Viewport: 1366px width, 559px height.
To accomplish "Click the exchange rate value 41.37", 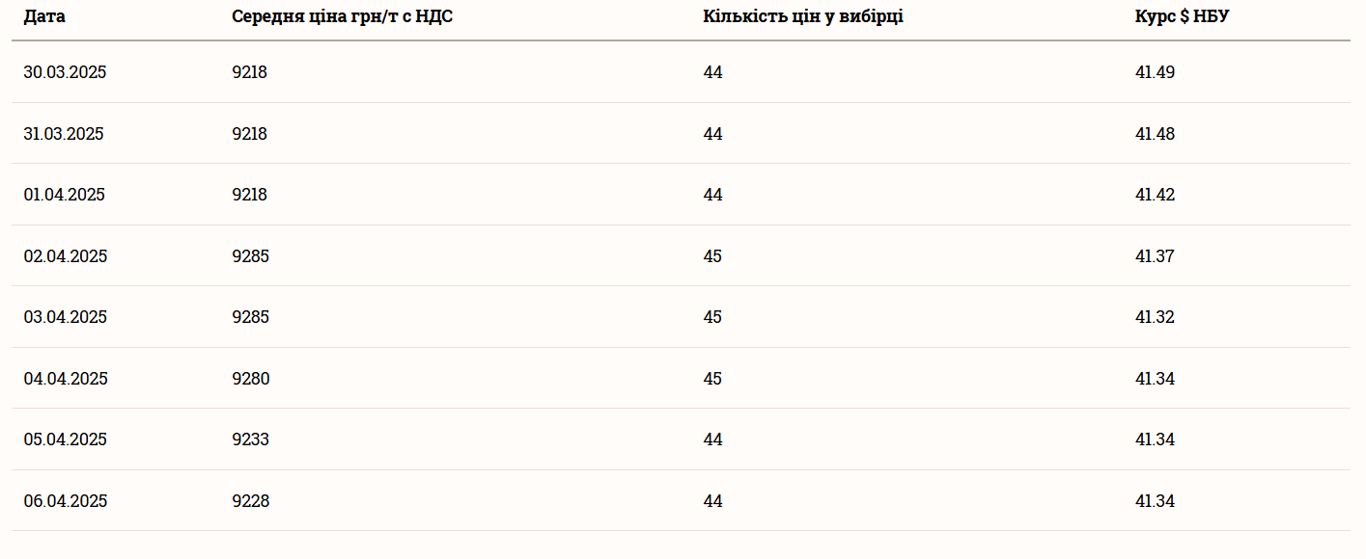I will tap(1155, 257).
